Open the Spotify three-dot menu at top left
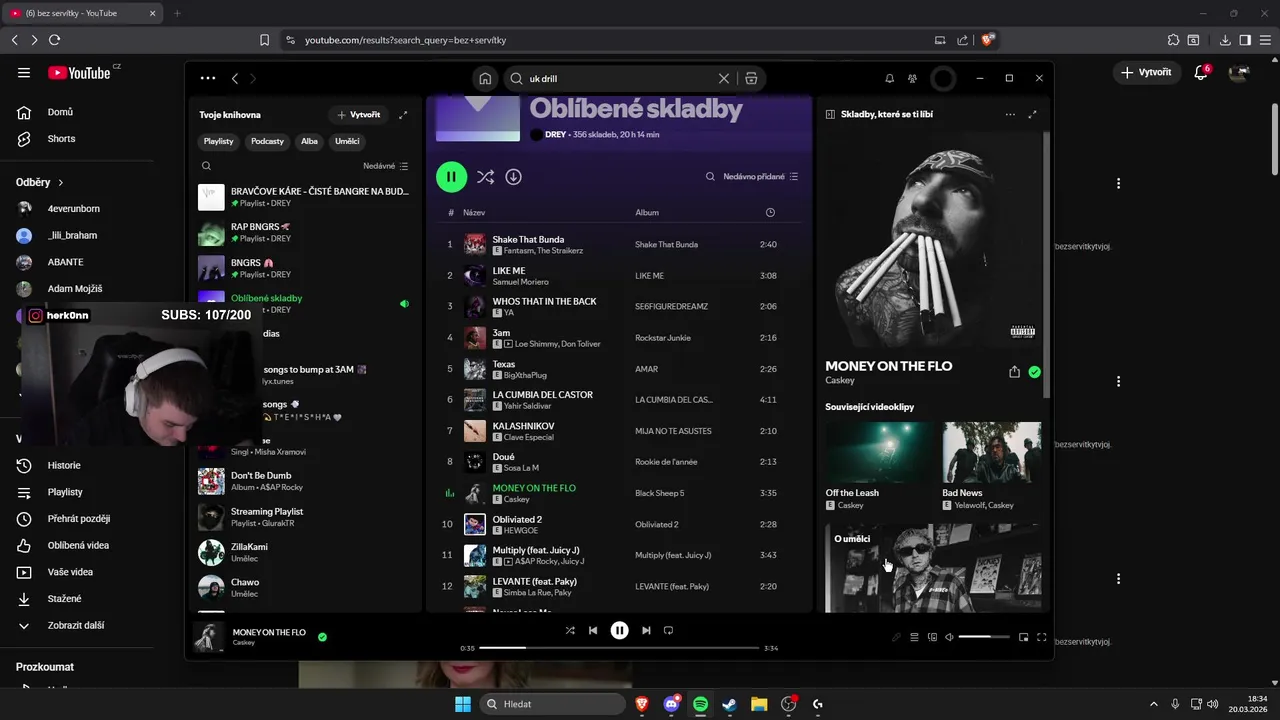Image resolution: width=1280 pixels, height=720 pixels. click(207, 78)
